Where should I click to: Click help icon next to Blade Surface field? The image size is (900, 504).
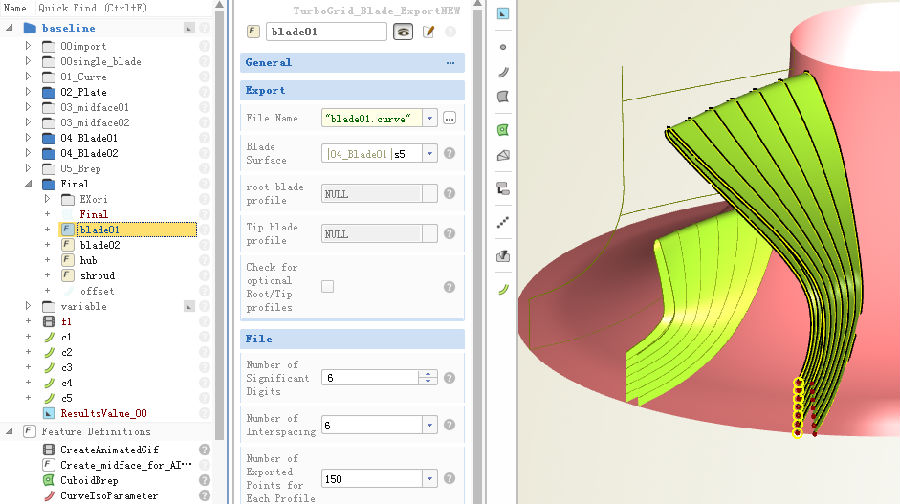(450, 154)
